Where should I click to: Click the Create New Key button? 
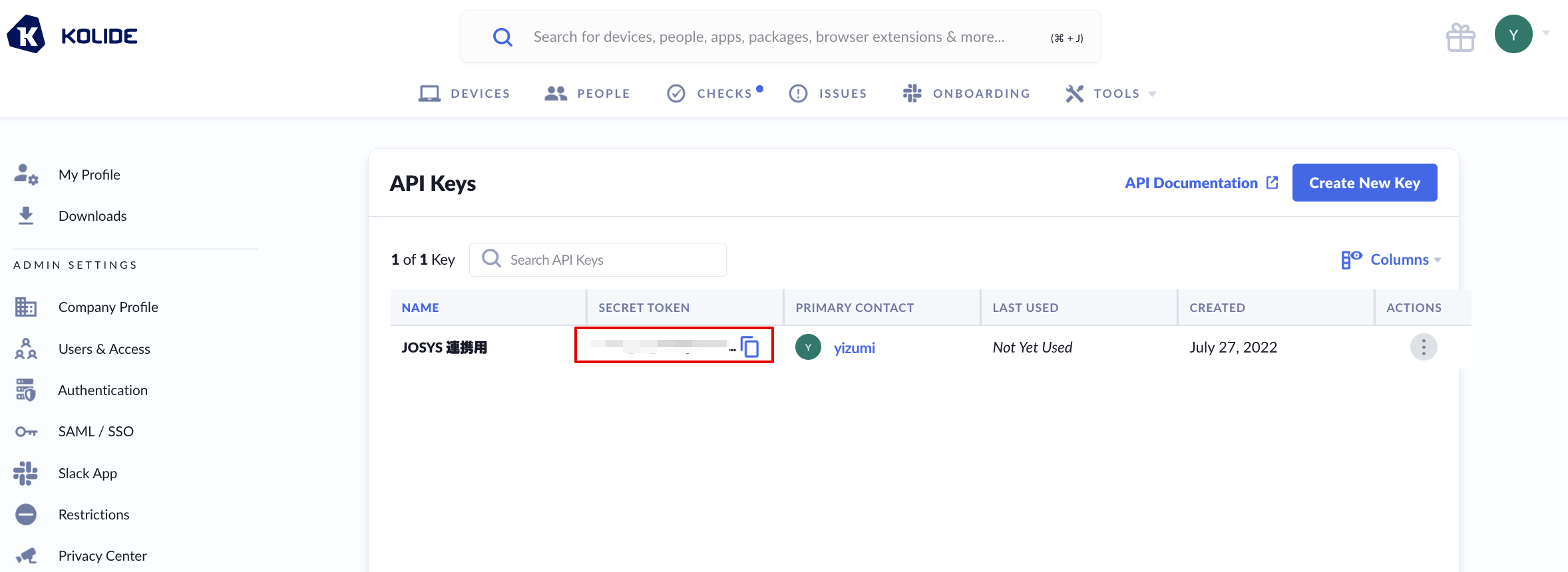pos(1364,183)
